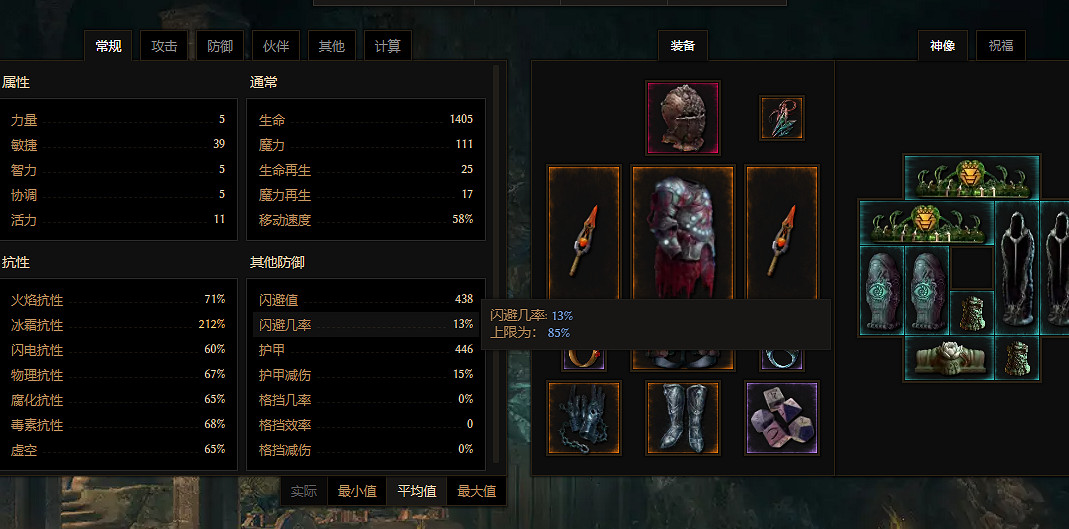Select the lotus stone idol
The height and width of the screenshot is (529, 1069).
949,358
